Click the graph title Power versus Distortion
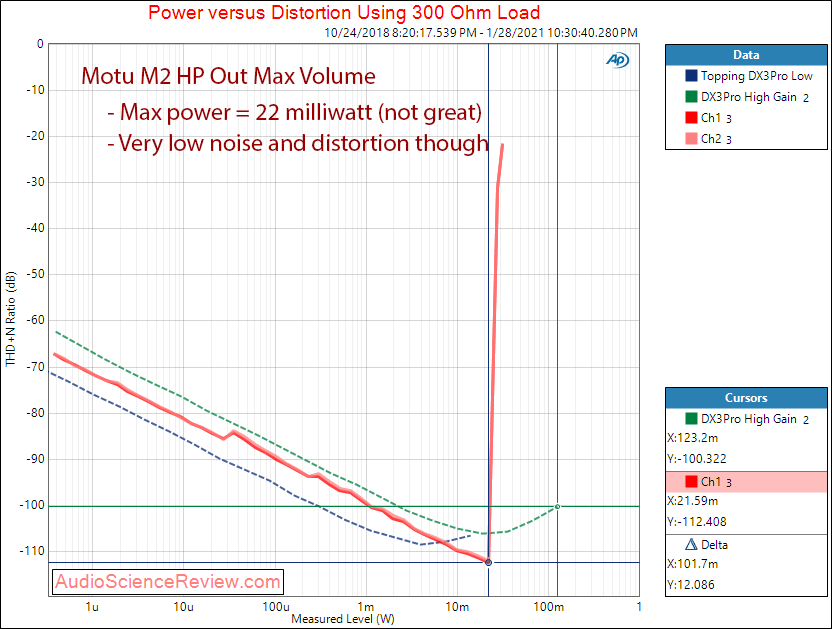832x629 pixels. pos(344,12)
